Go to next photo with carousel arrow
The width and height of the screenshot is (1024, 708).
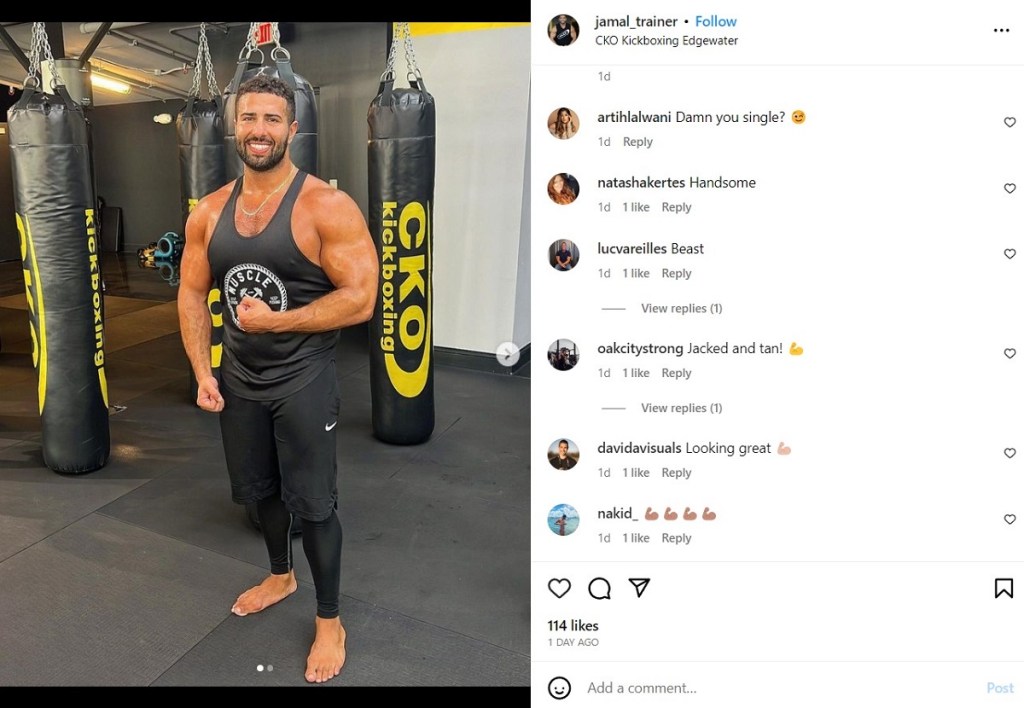[x=507, y=354]
